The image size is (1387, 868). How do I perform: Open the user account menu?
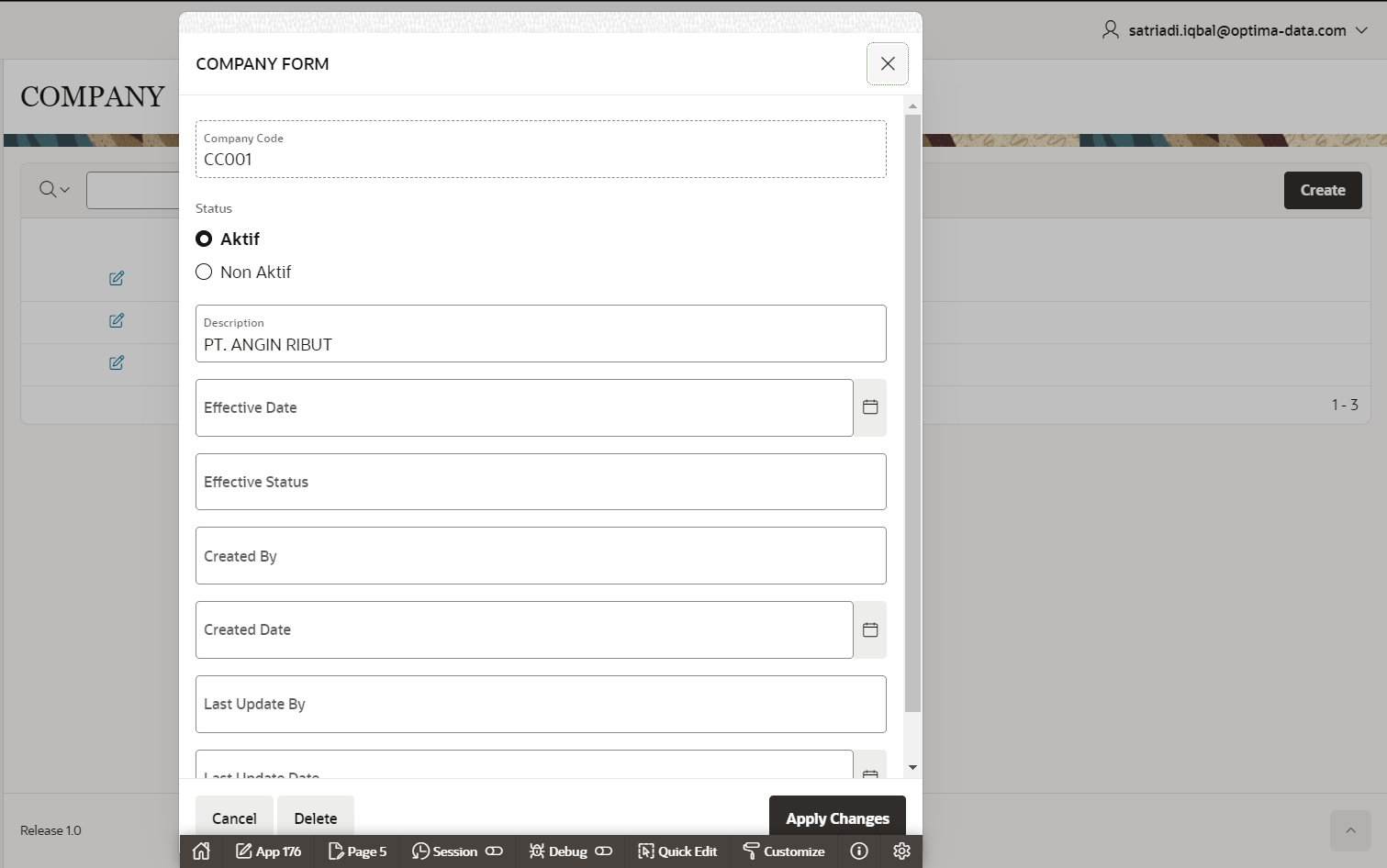point(1236,30)
